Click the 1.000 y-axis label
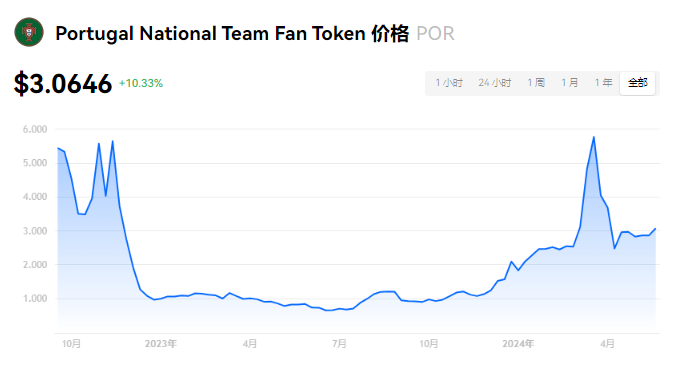 (35, 298)
